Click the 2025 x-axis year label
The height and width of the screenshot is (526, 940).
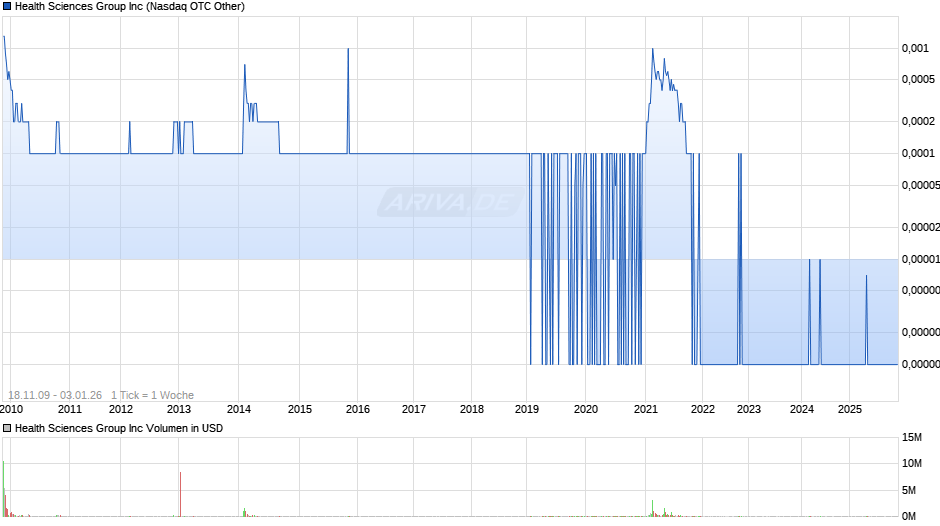point(850,409)
